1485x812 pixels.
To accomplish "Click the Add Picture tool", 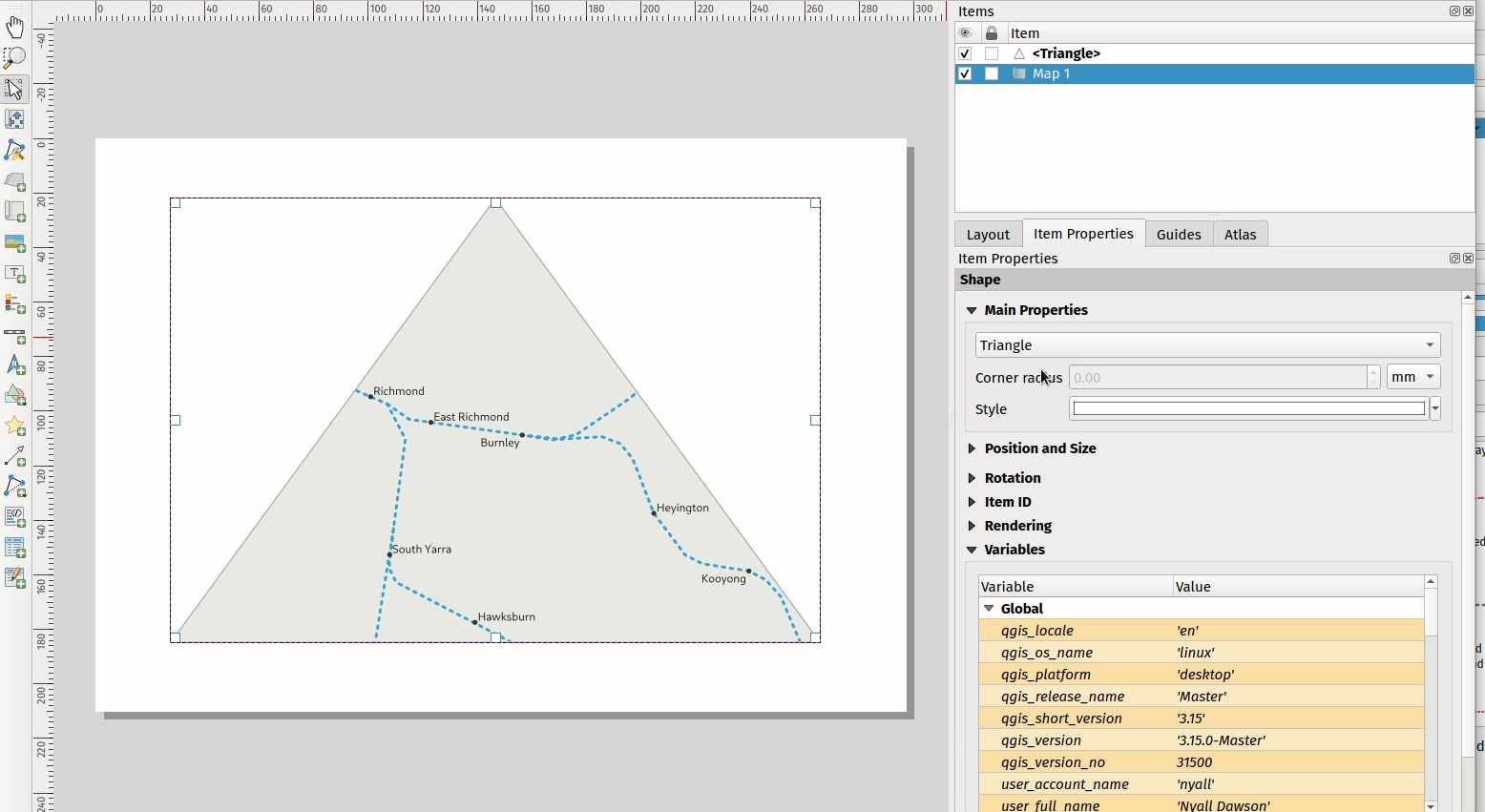I will (15, 242).
